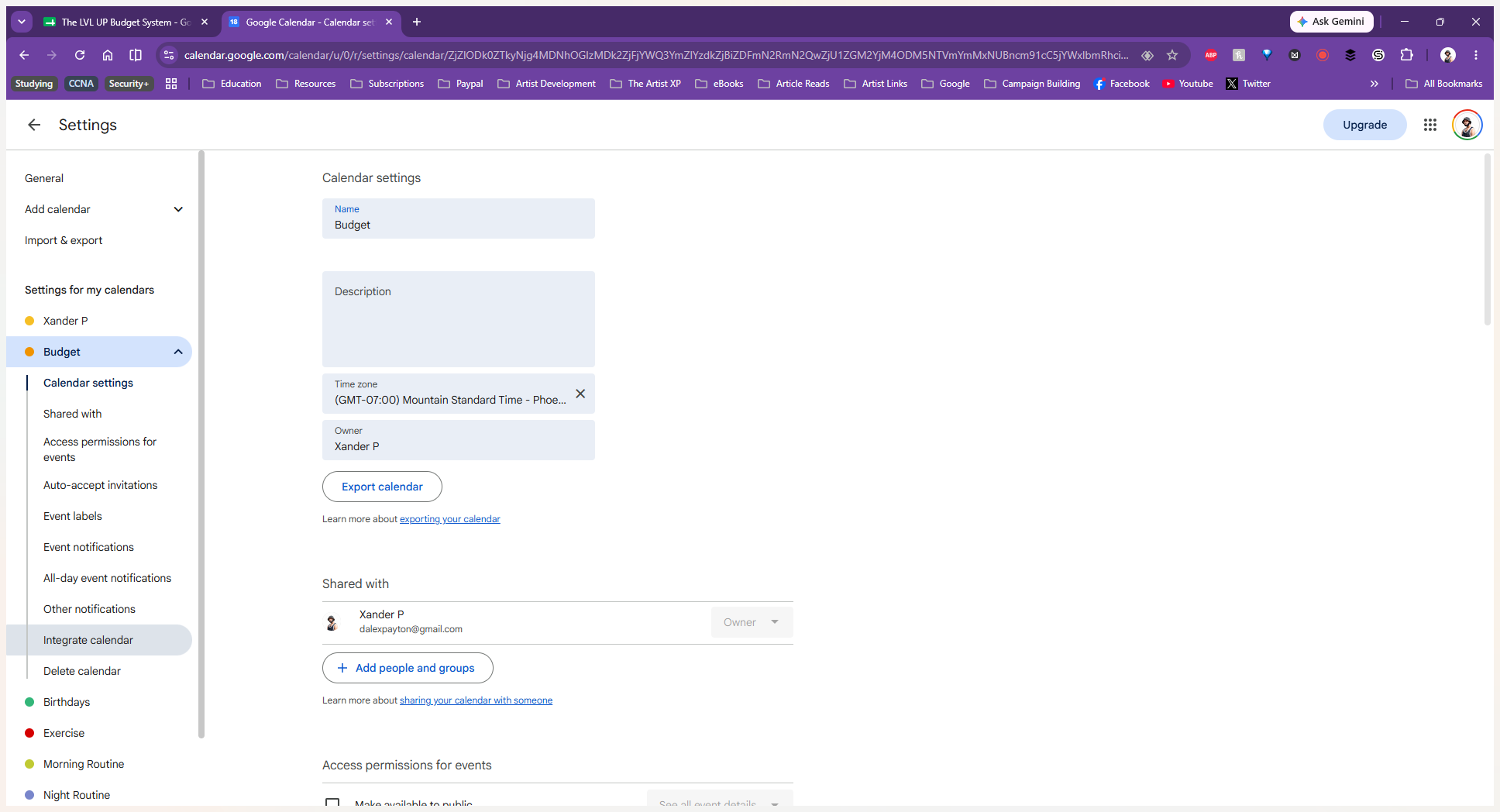Viewport: 1500px width, 812px height.
Task: Open General settings
Action: coord(44,178)
